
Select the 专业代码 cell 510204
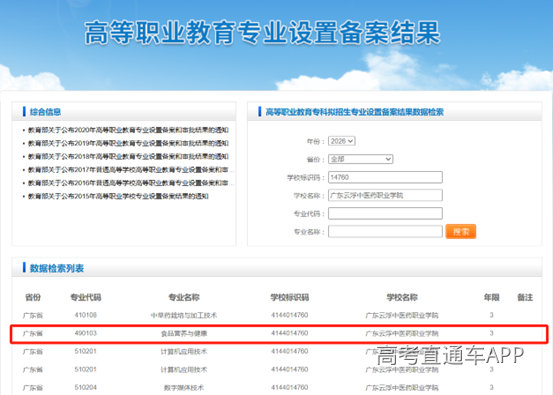tap(86, 387)
